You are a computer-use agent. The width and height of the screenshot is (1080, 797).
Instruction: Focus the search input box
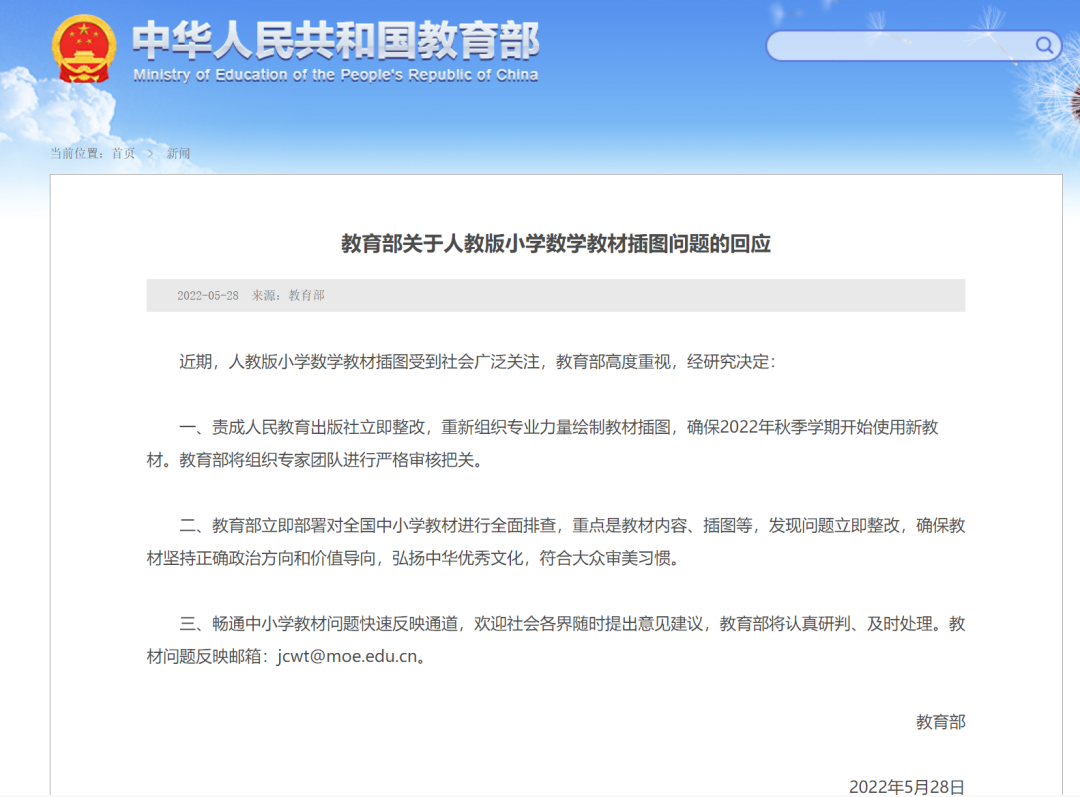tap(900, 46)
